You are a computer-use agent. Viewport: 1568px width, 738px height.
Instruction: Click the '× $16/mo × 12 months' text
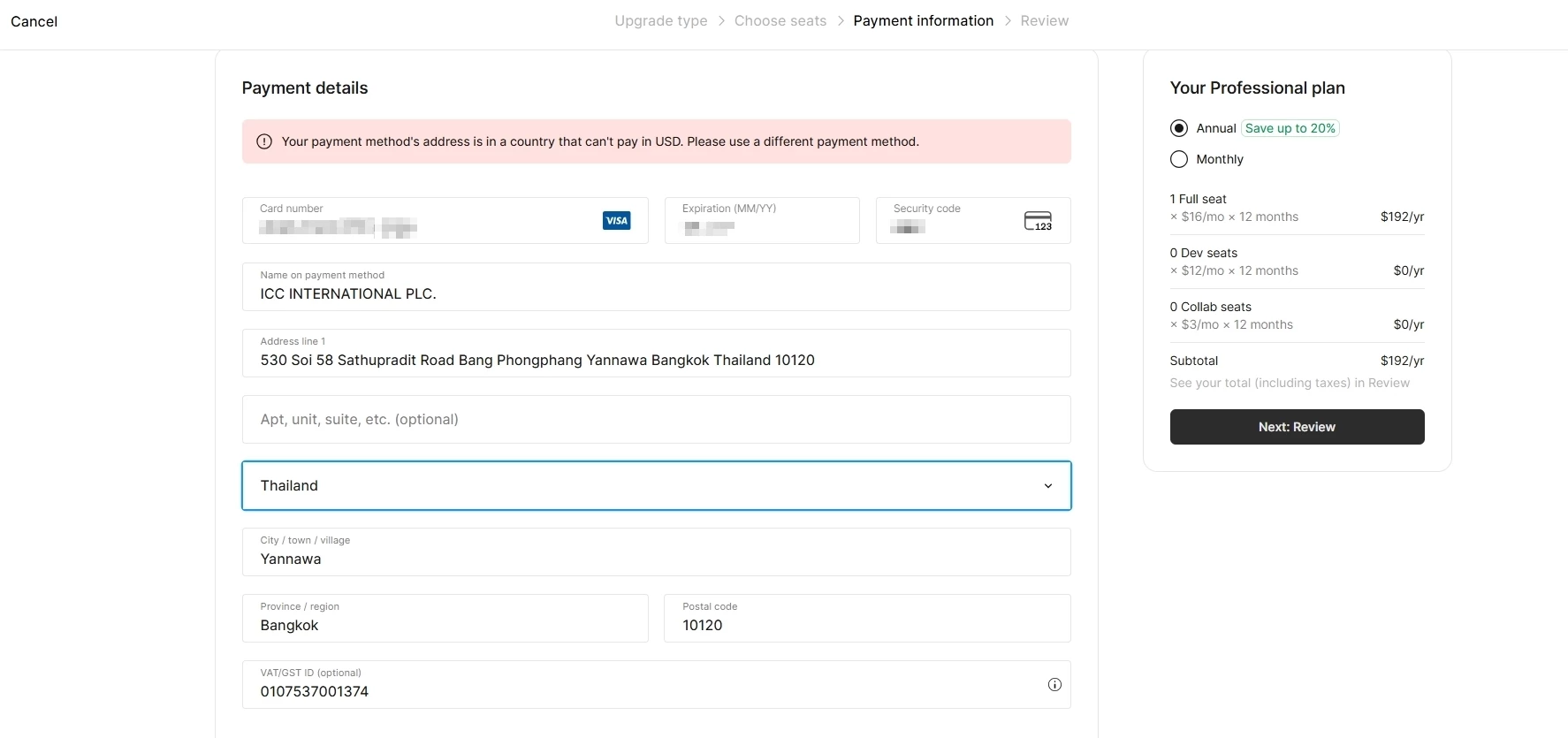pos(1235,217)
